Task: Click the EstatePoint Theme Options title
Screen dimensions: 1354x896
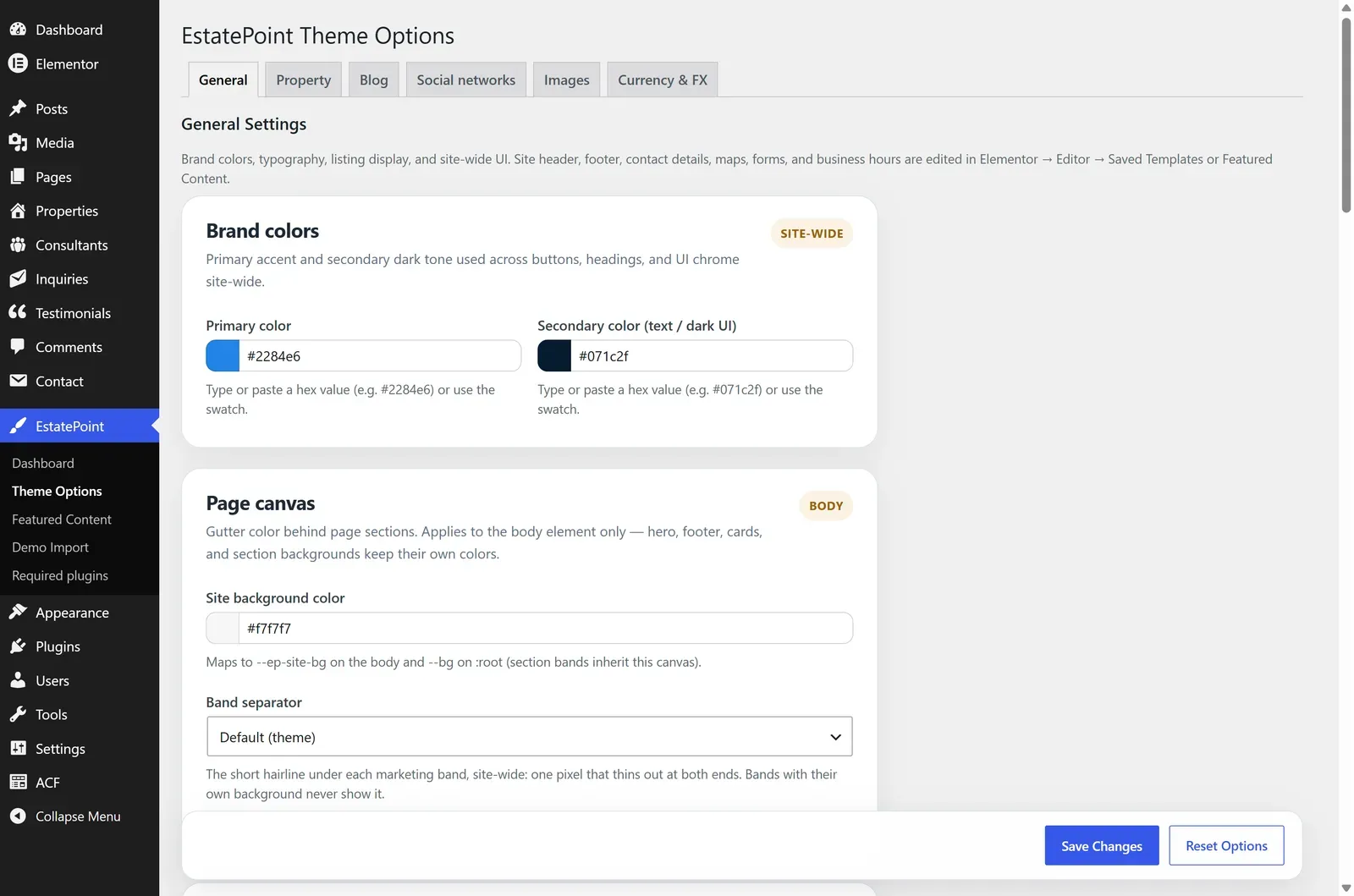Action: 317,36
